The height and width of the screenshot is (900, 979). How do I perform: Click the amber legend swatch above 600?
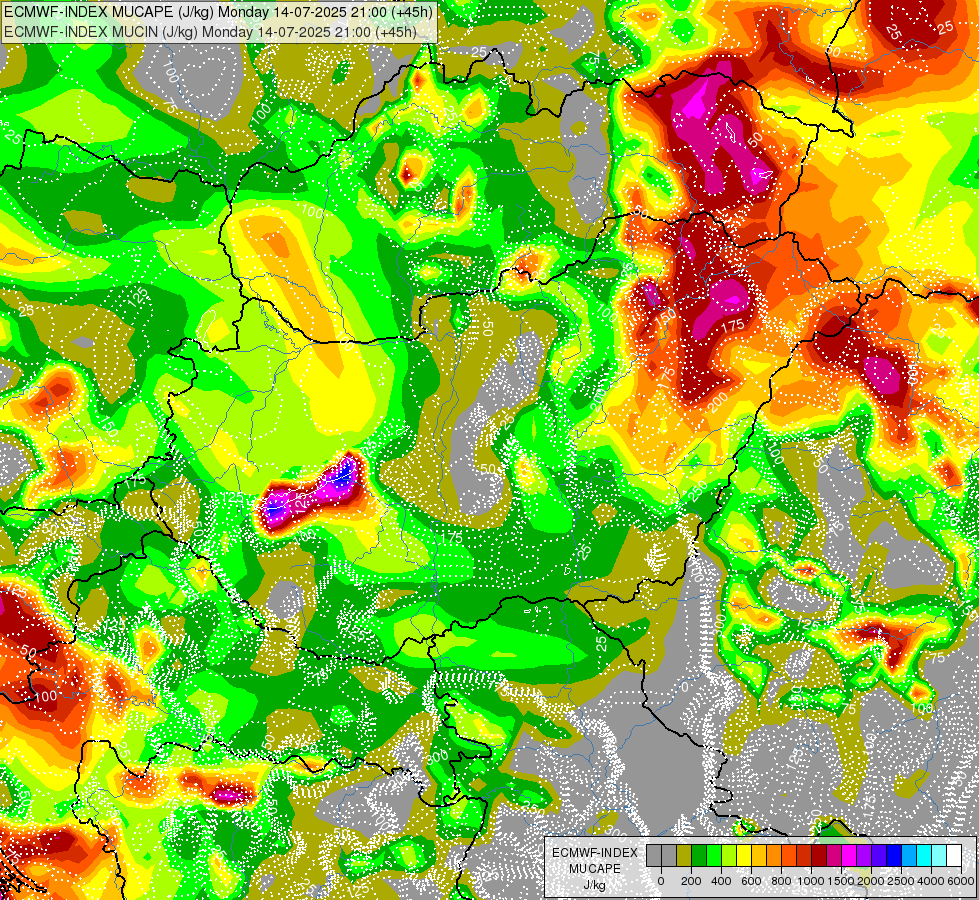click(759, 855)
